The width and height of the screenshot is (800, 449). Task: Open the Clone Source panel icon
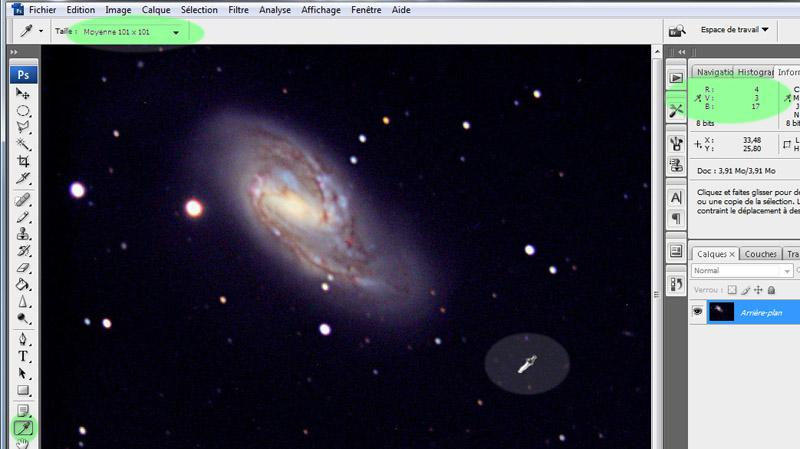(x=676, y=165)
